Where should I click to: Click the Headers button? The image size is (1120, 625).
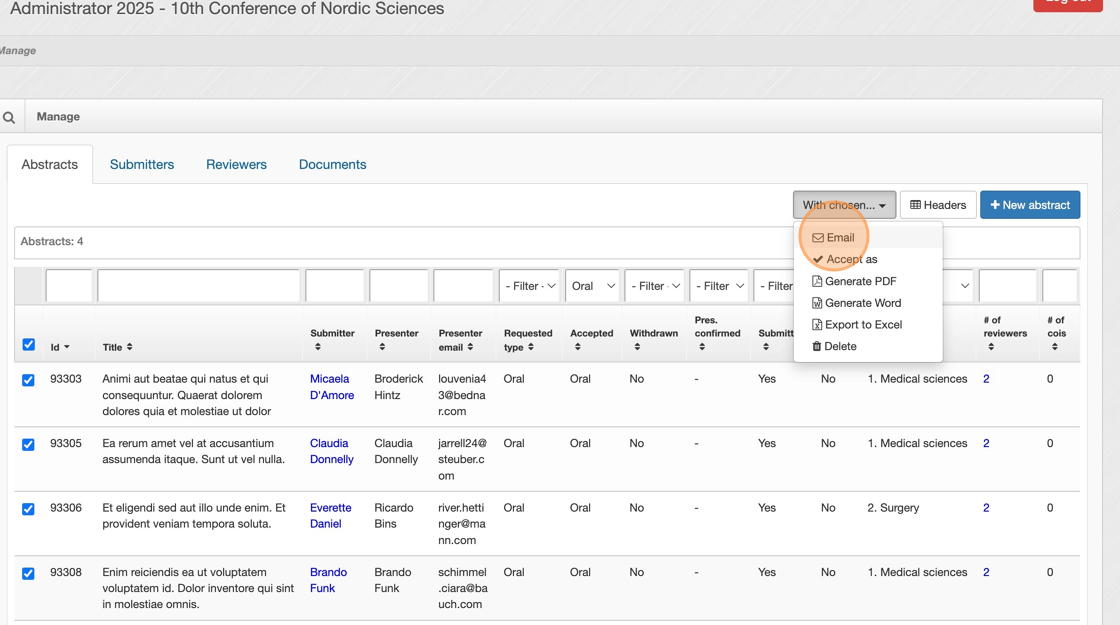938,205
